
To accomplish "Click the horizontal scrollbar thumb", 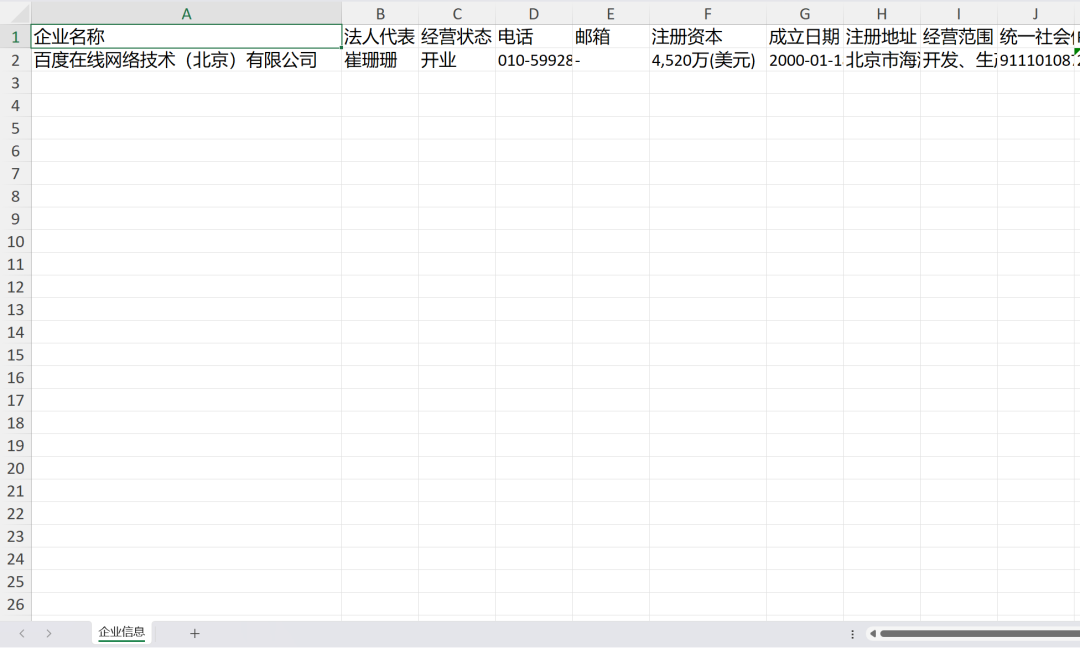I will pyautogui.click(x=979, y=634).
